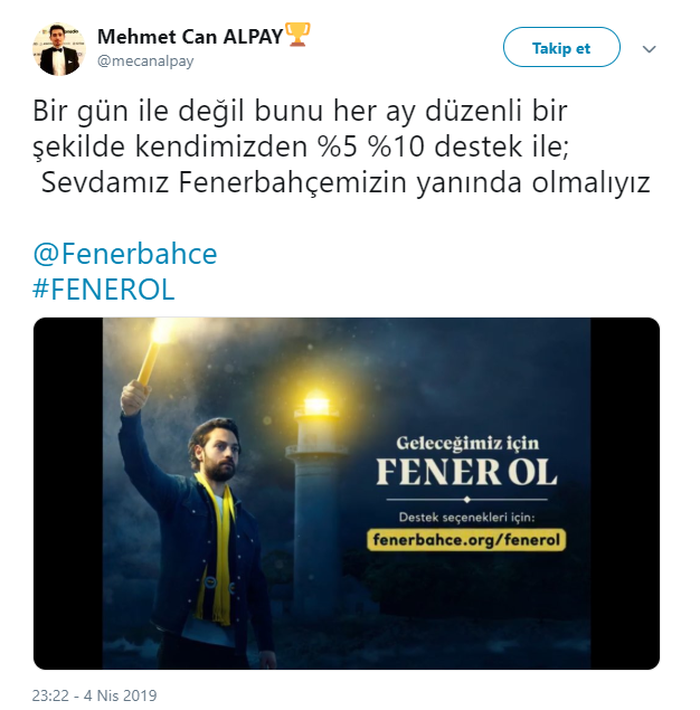
Task: Open the @Fenerbahce mention
Action: pyautogui.click(x=125, y=254)
